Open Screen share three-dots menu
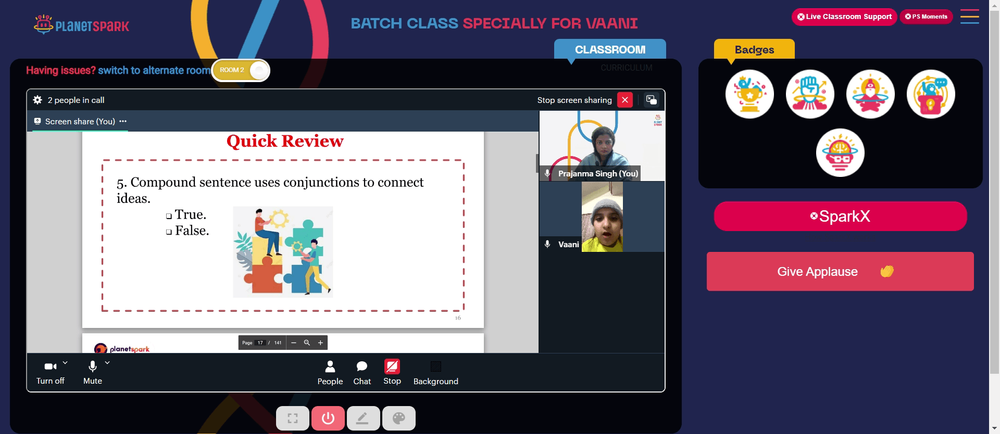 tap(122, 121)
